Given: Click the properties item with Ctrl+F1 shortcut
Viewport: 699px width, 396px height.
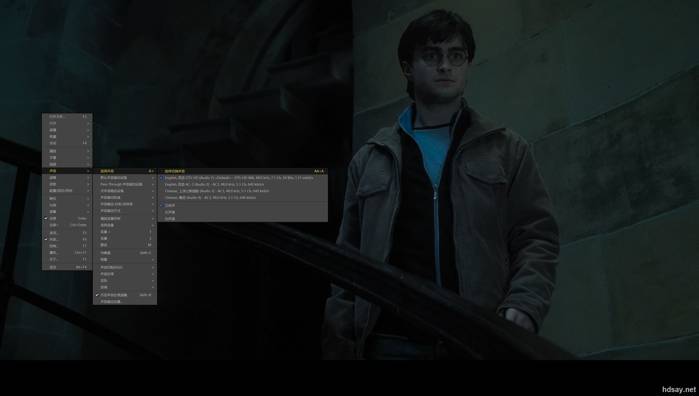Looking at the screenshot, I should pos(67,252).
